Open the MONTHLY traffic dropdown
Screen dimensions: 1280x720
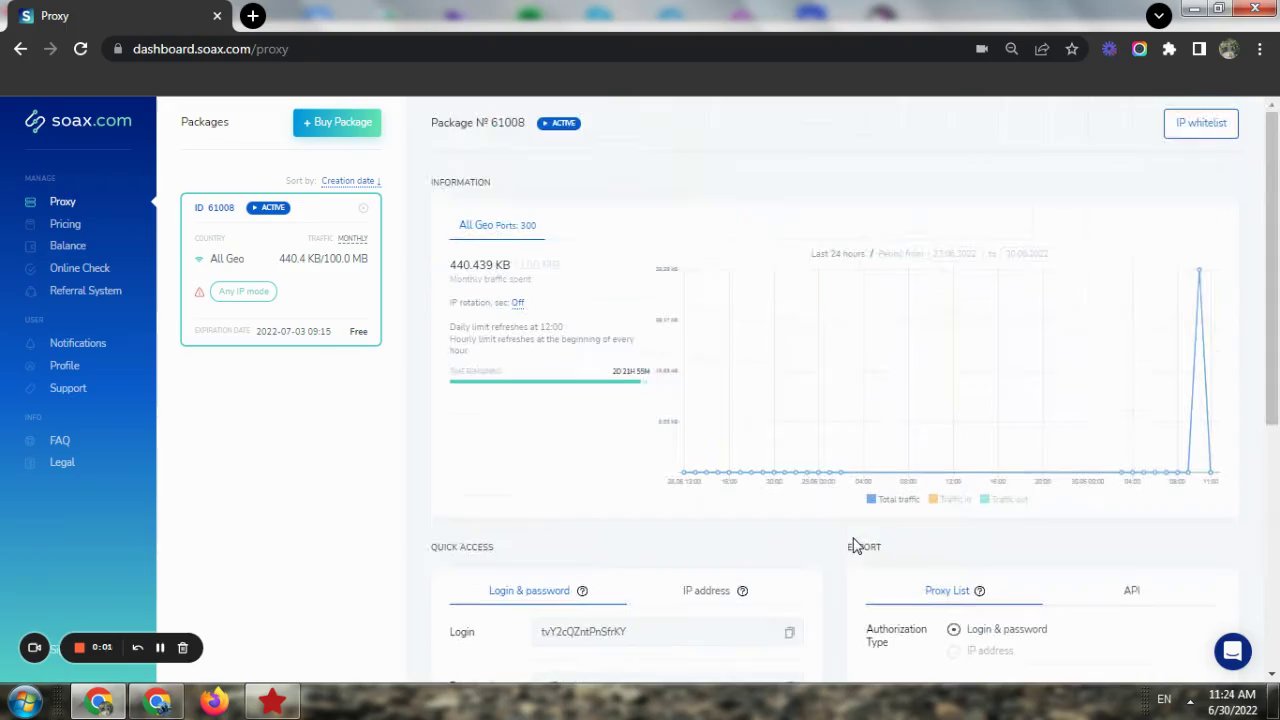[x=352, y=238]
